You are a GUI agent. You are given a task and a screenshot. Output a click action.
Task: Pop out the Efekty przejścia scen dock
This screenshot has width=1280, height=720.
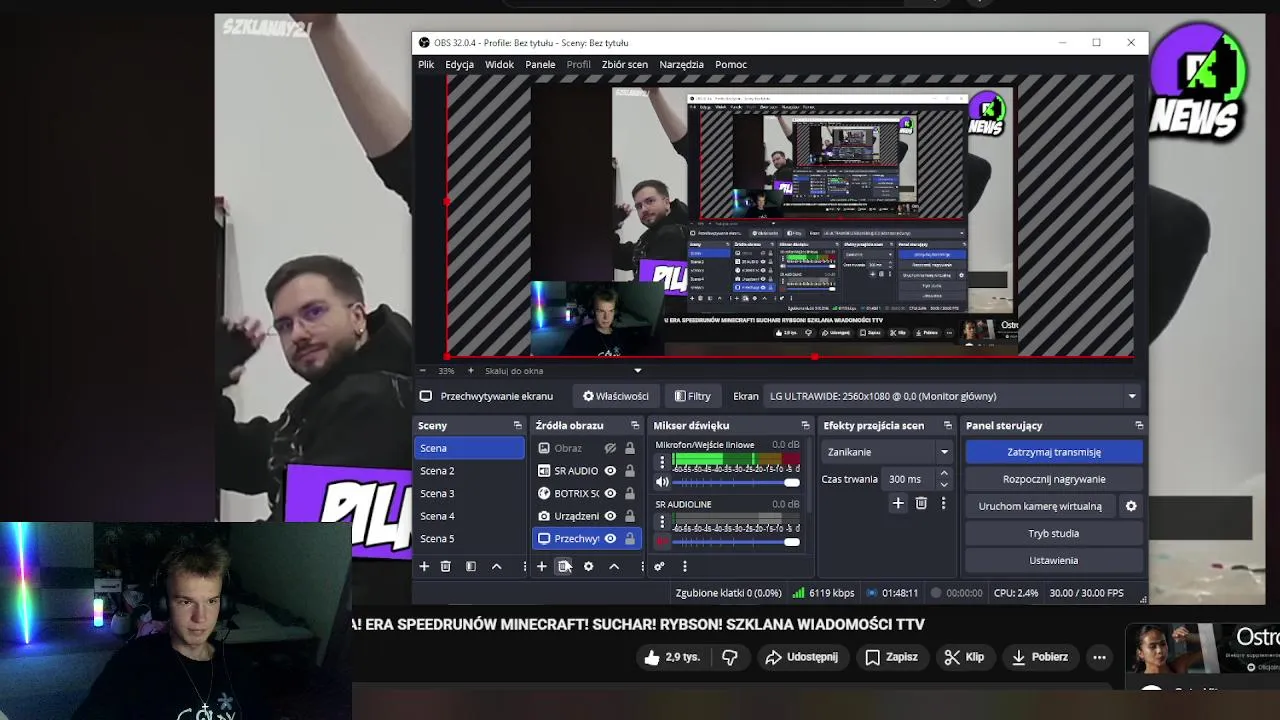click(947, 425)
